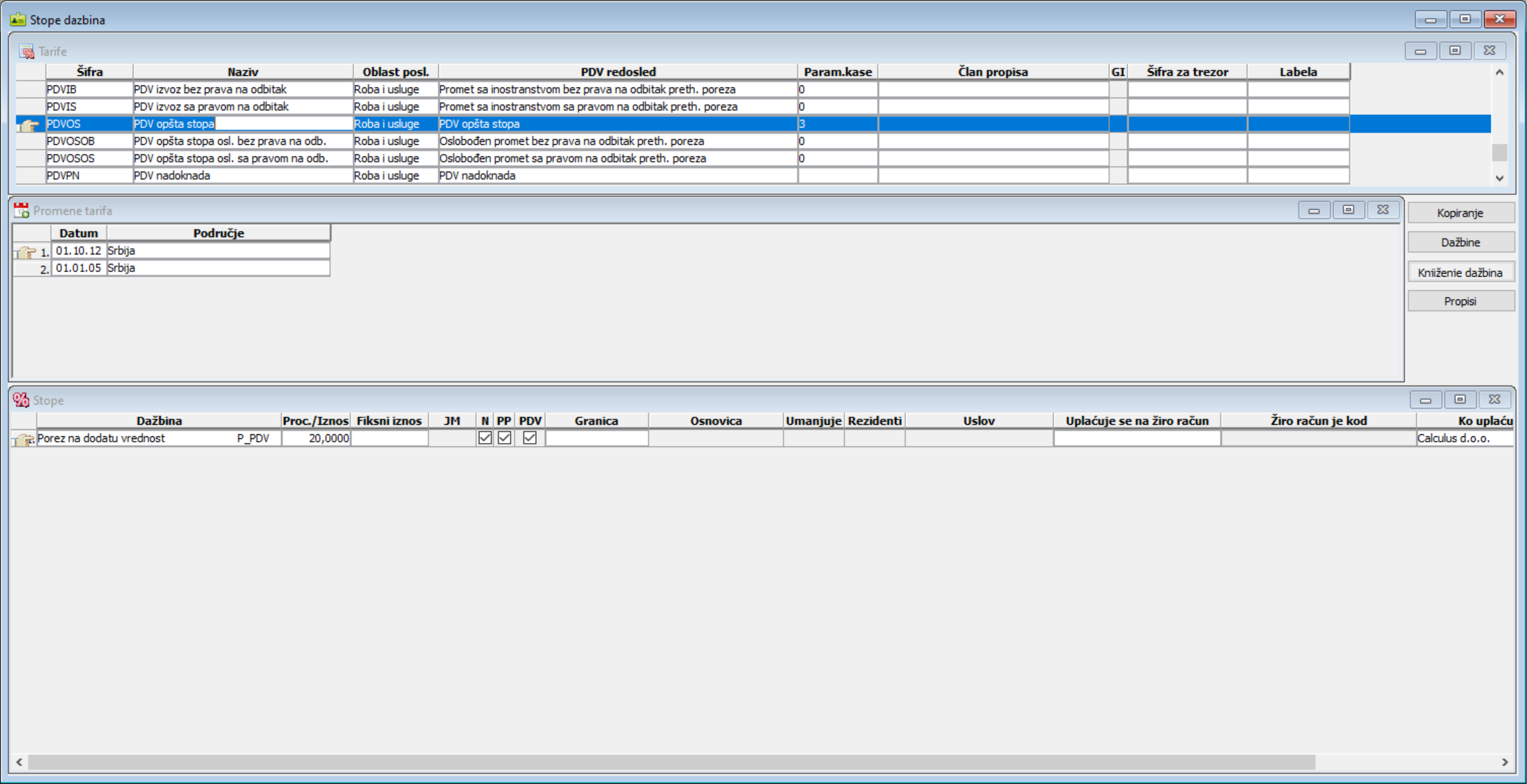The width and height of the screenshot is (1527, 784).
Task: Maximize the Tarife panel
Action: point(1455,51)
